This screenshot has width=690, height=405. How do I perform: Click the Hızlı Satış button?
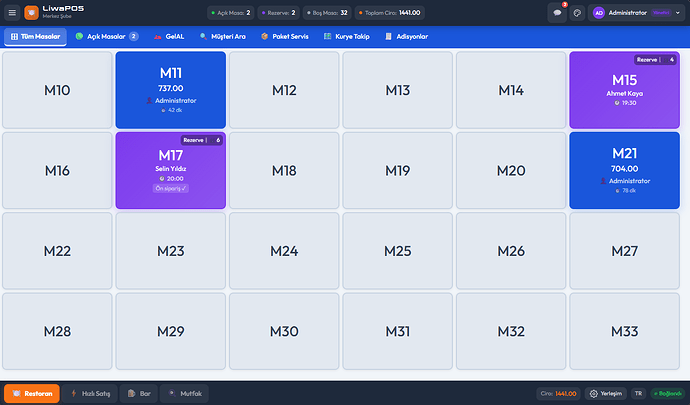90,394
